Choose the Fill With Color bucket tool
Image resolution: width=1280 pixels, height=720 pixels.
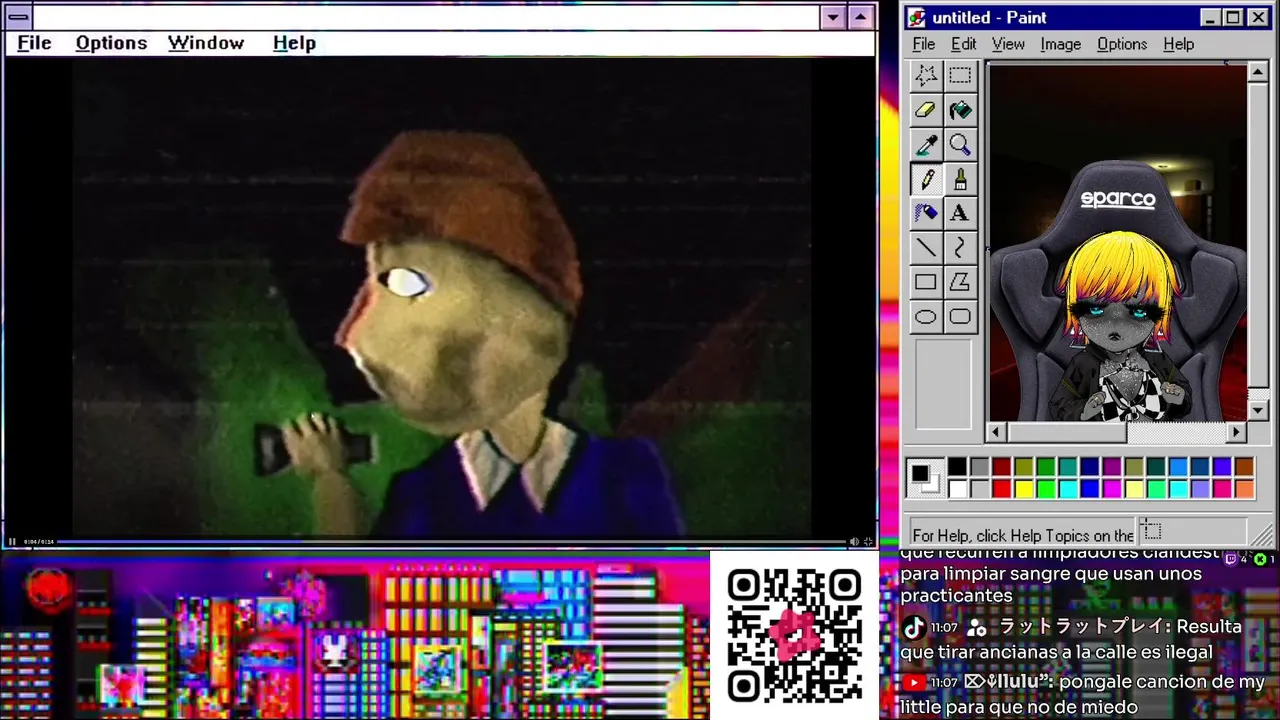point(960,110)
